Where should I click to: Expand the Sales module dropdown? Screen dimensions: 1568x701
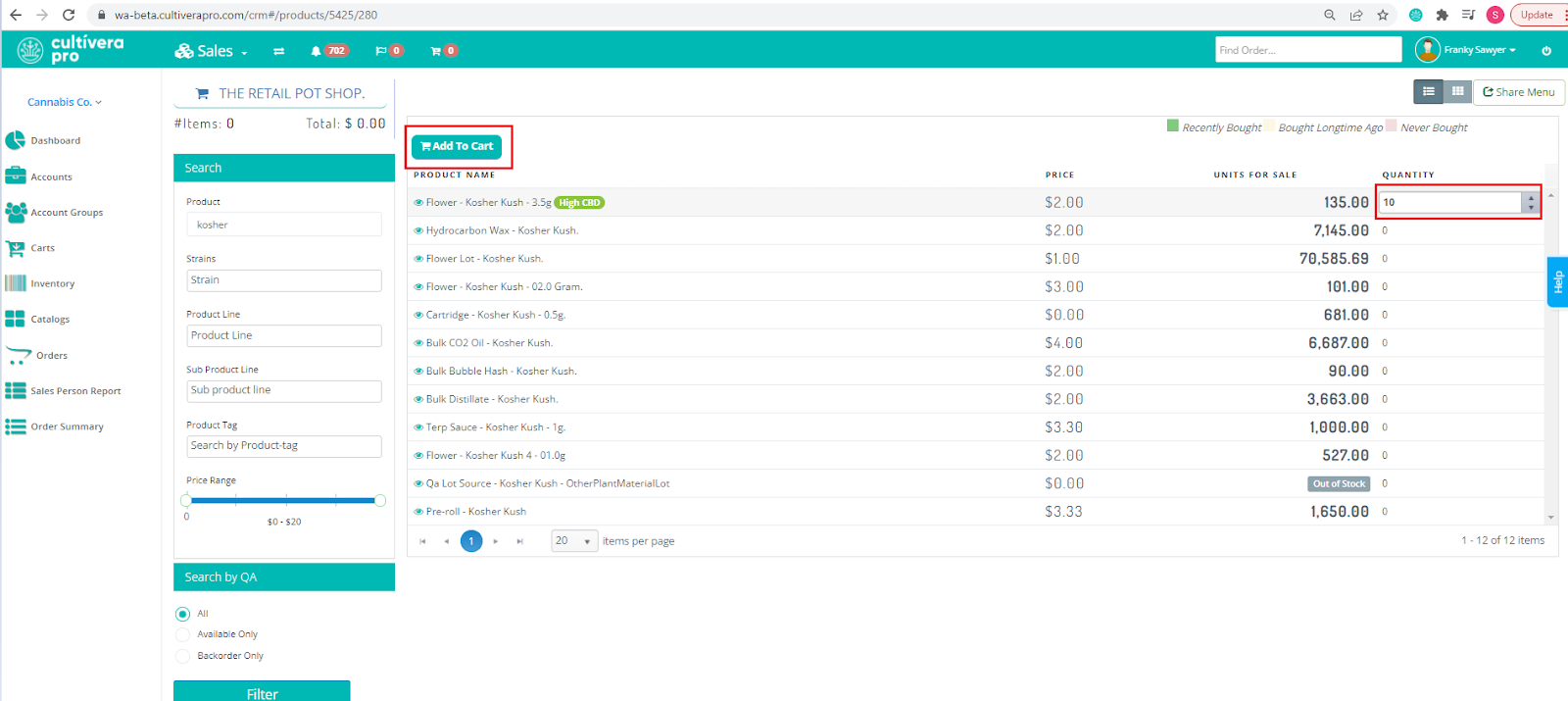[x=211, y=51]
